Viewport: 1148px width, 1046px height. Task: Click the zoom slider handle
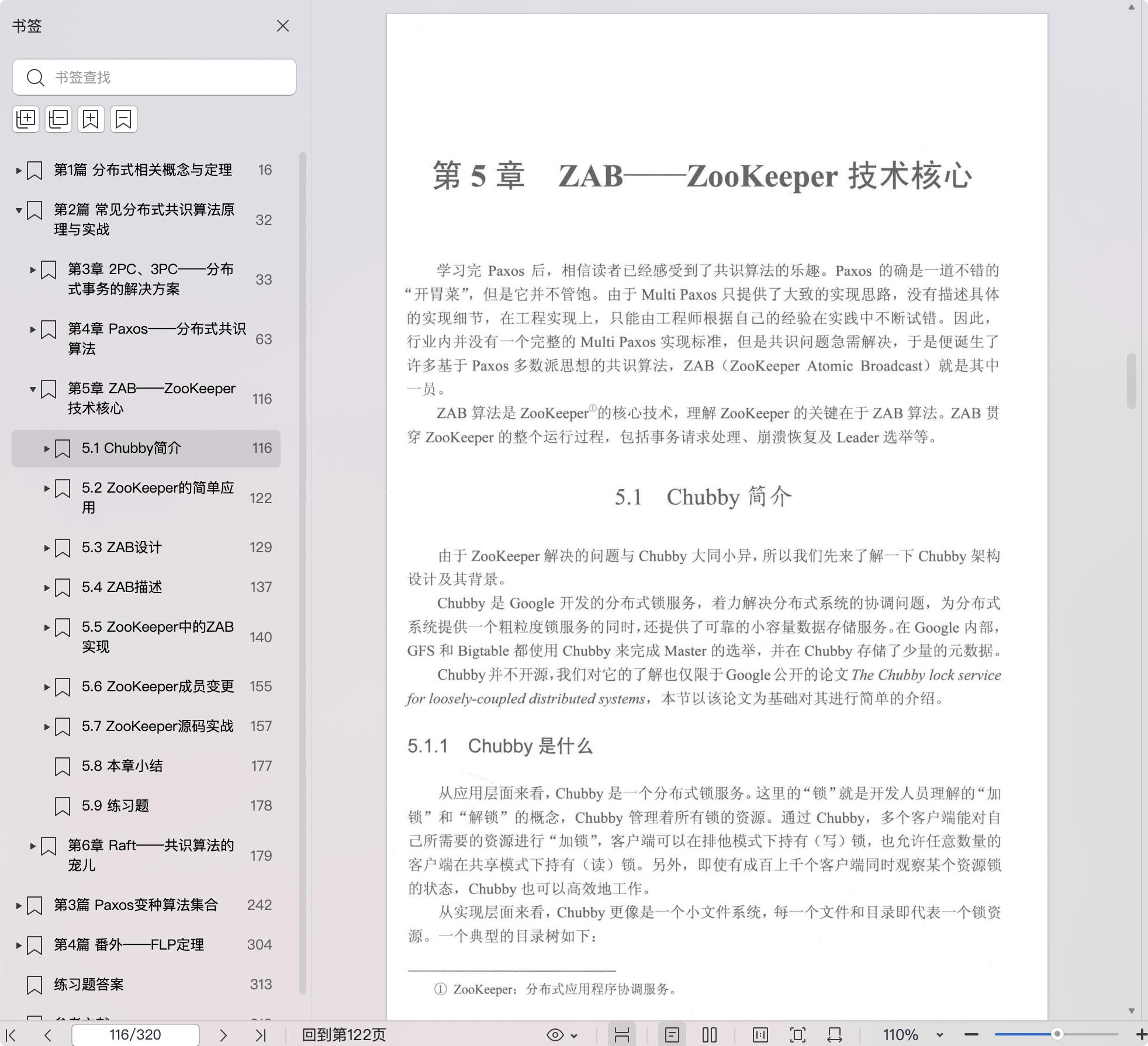click(x=1057, y=1034)
